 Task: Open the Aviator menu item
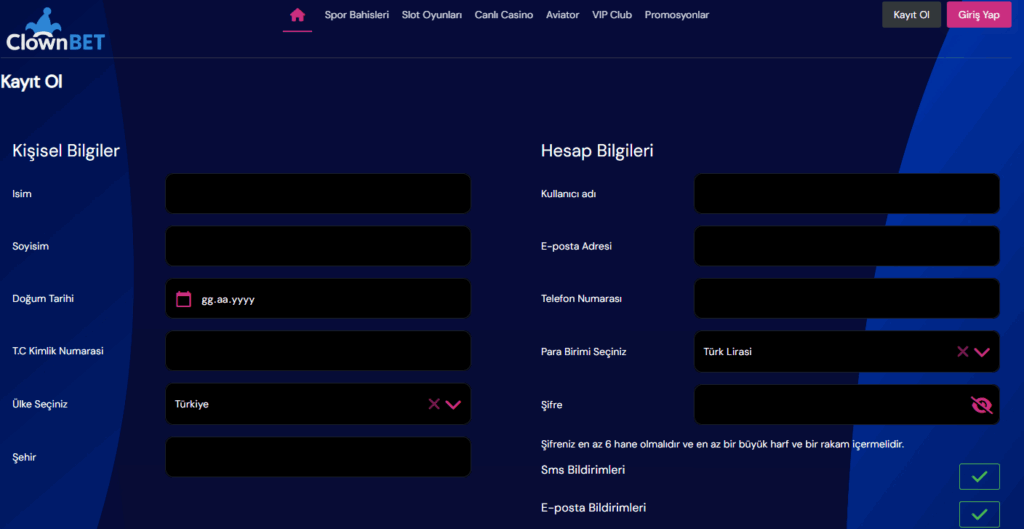click(x=562, y=15)
